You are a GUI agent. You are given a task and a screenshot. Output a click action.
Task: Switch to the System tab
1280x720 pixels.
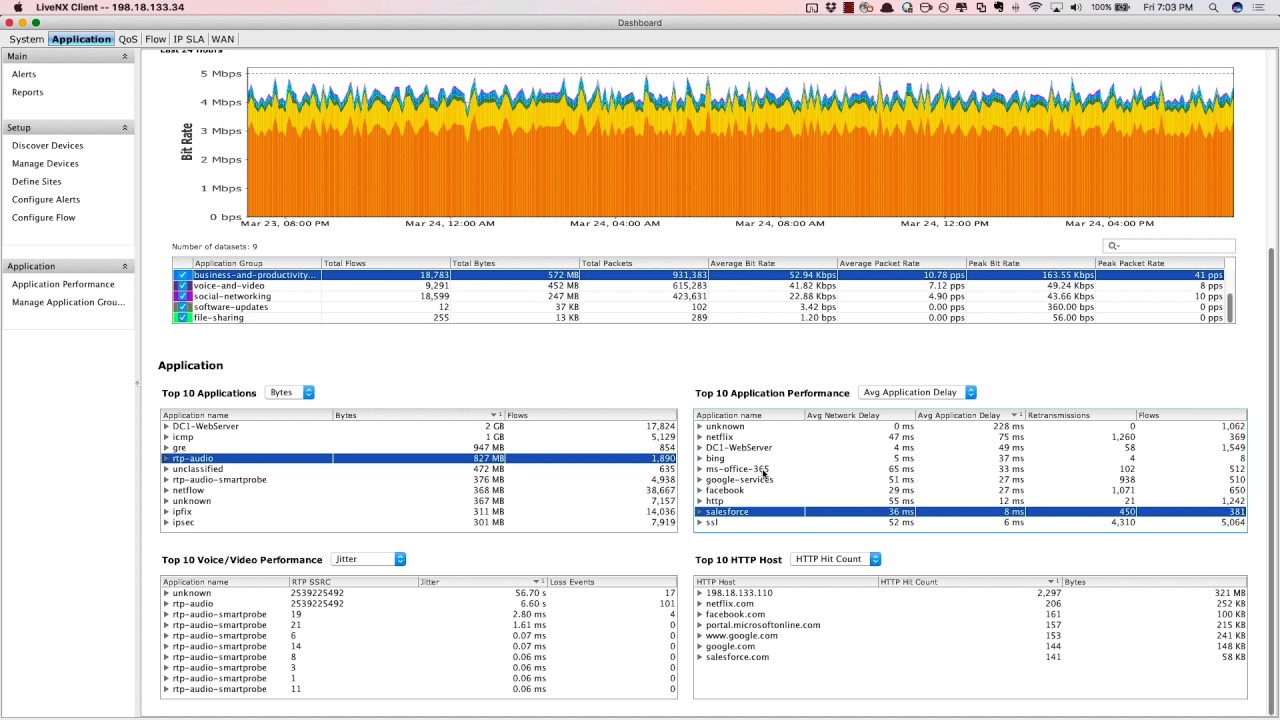(x=27, y=39)
